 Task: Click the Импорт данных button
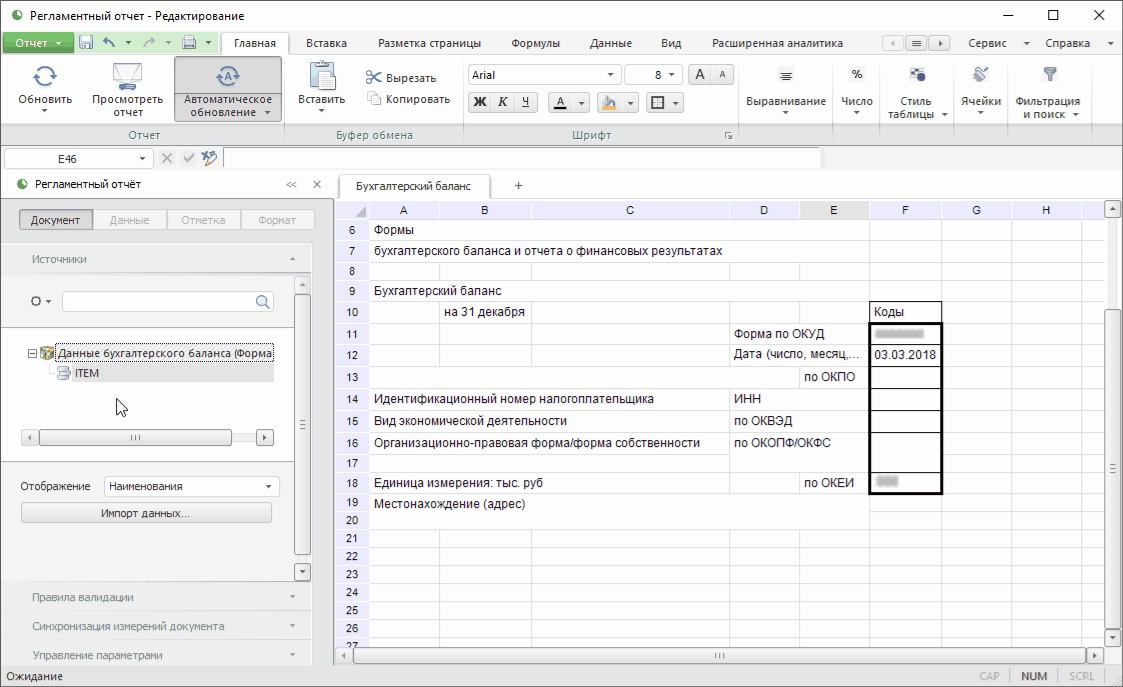pyautogui.click(x=146, y=513)
